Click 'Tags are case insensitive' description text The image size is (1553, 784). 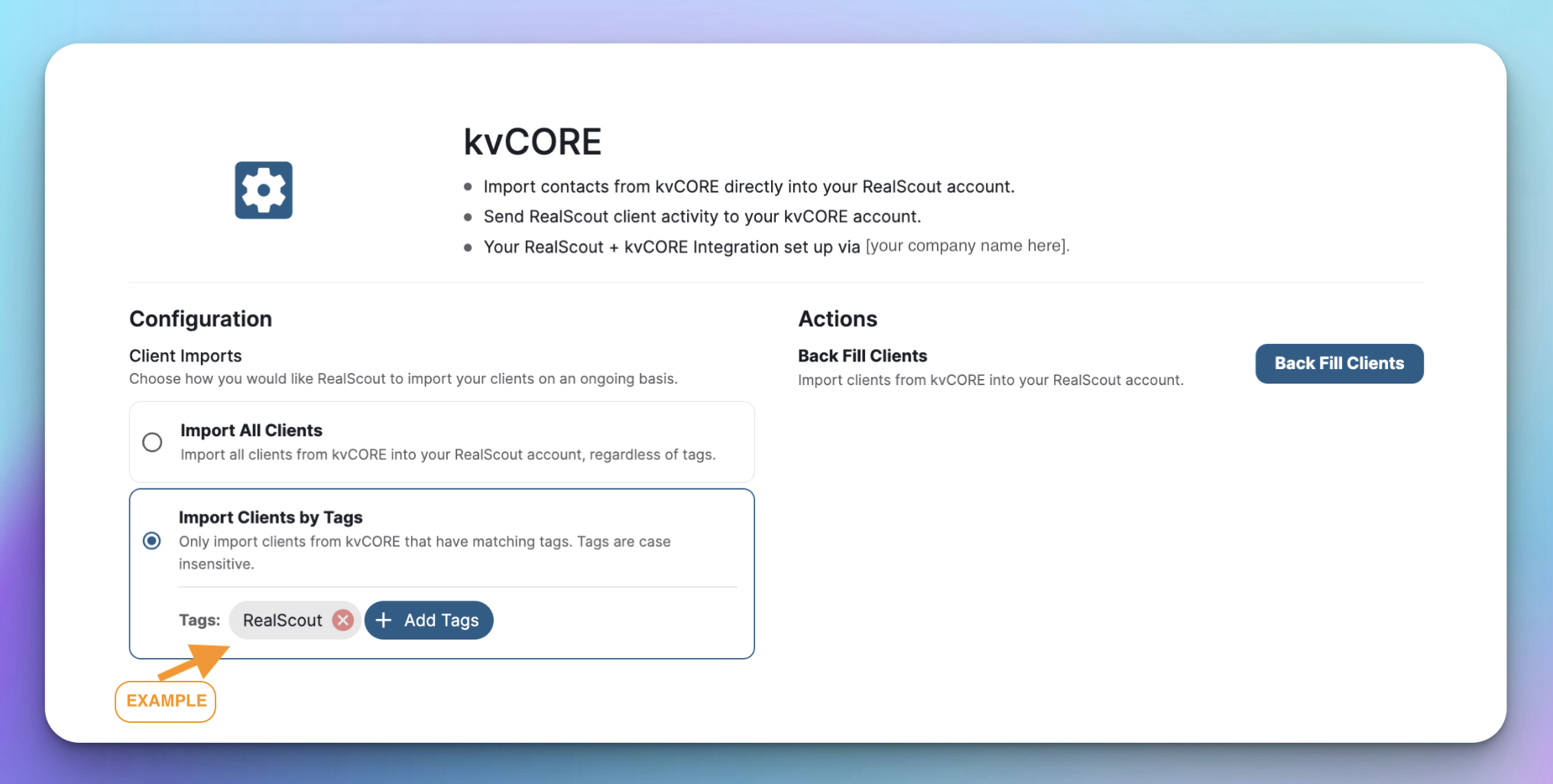(x=425, y=552)
